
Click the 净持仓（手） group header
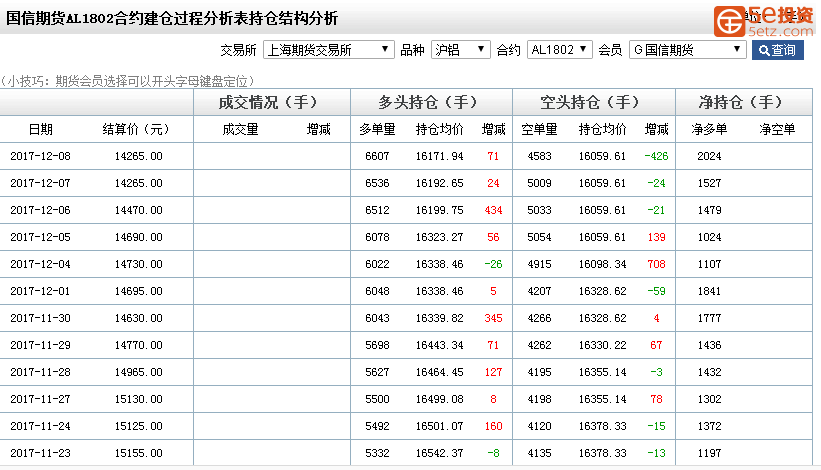click(740, 102)
